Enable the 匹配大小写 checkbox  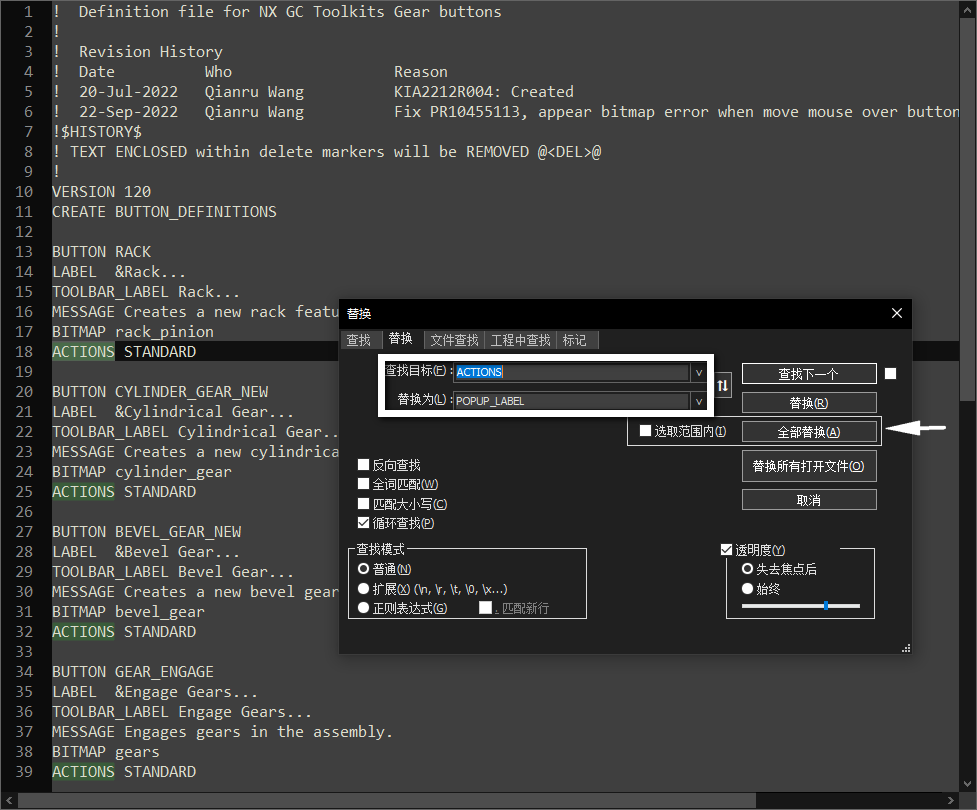point(363,503)
